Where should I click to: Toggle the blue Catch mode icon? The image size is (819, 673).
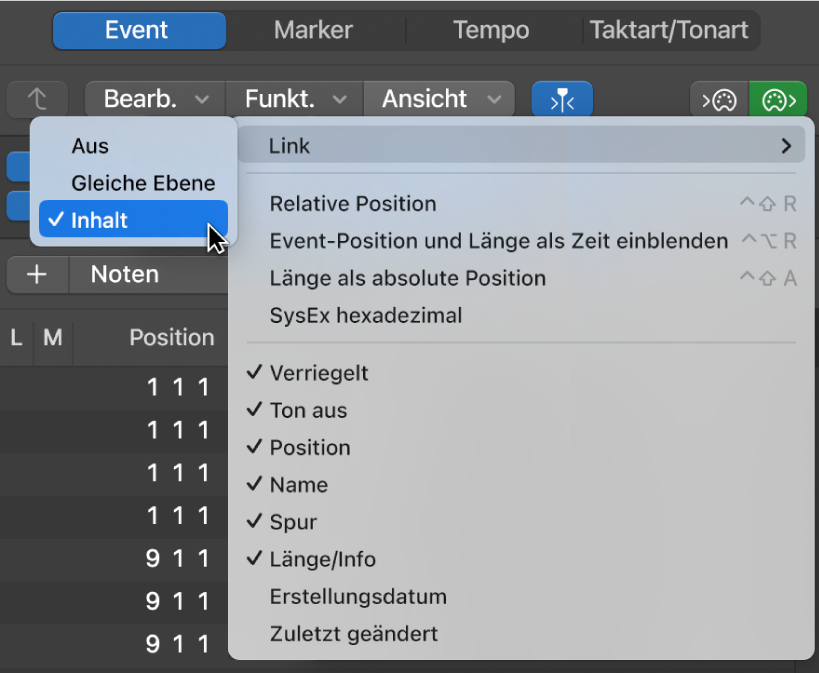(x=562, y=99)
